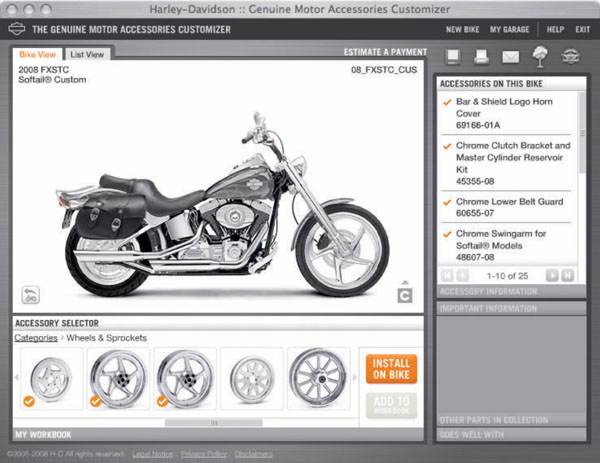Click the 2008 FXSTC Softail Custom title
This screenshot has width=600, height=463.
point(52,75)
